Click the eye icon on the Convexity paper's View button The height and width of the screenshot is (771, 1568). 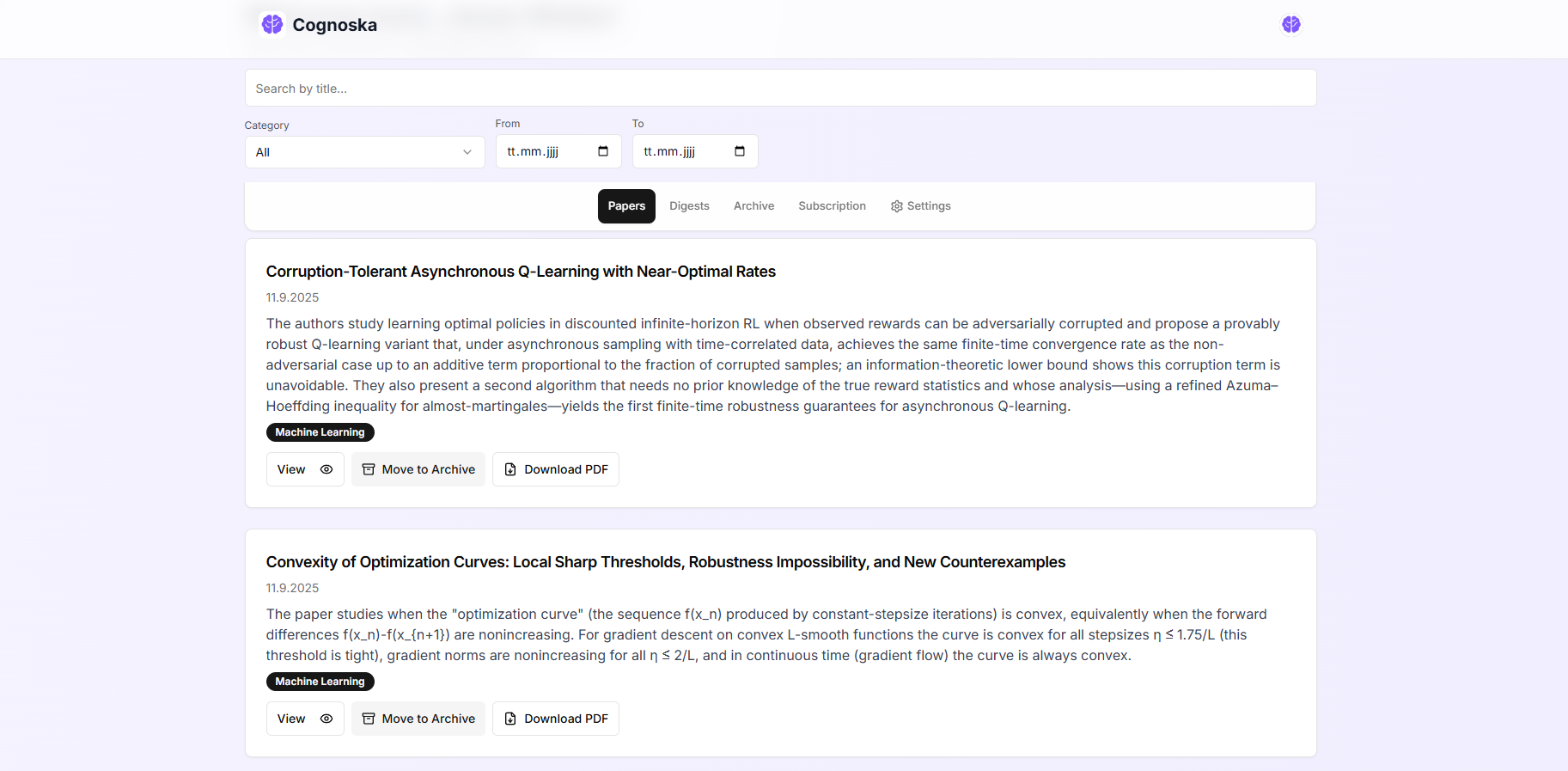coord(326,719)
